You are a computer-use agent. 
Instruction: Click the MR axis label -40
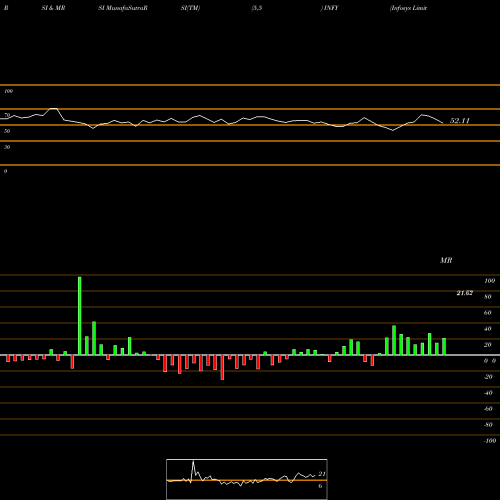488,393
